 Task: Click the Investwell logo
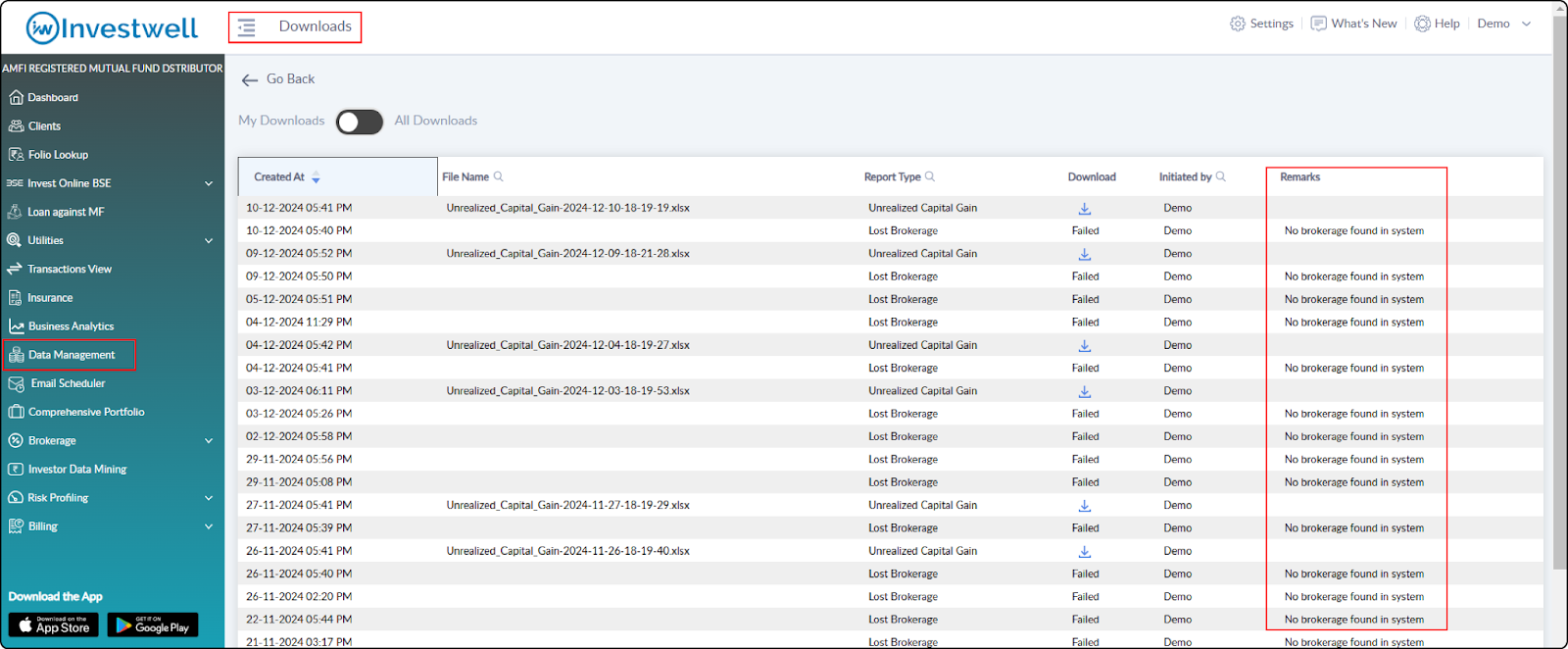point(113,27)
